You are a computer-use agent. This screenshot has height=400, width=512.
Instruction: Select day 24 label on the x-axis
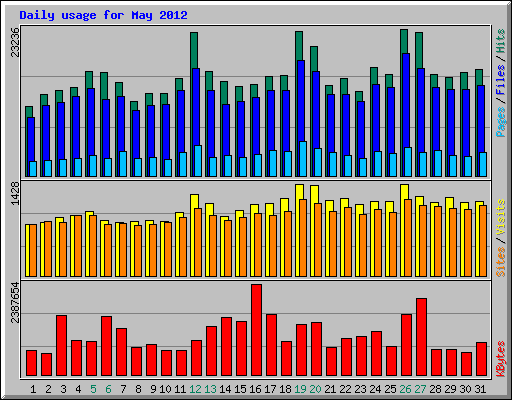tap(375, 389)
